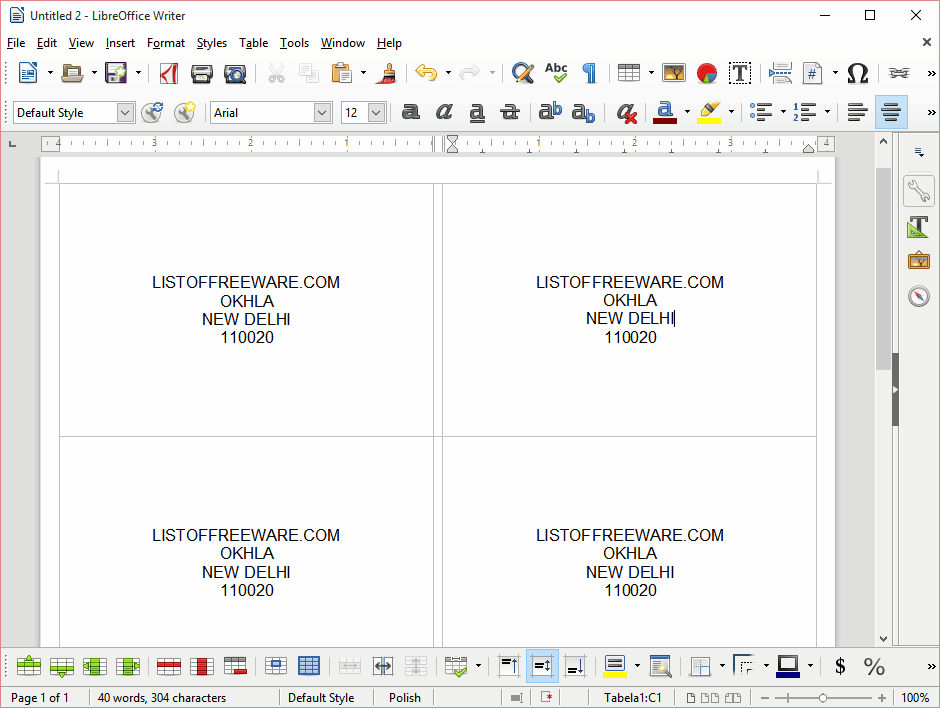Insert a text box
Screen dimensions: 940x708
point(740,73)
